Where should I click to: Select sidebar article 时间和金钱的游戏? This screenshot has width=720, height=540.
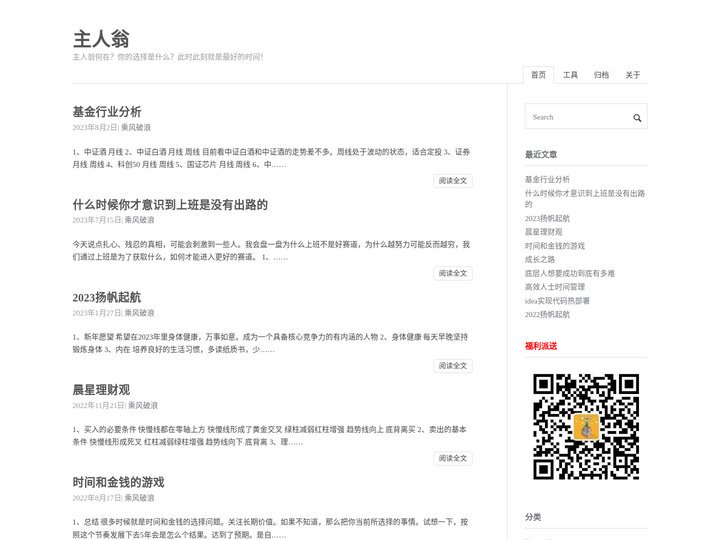tap(555, 246)
